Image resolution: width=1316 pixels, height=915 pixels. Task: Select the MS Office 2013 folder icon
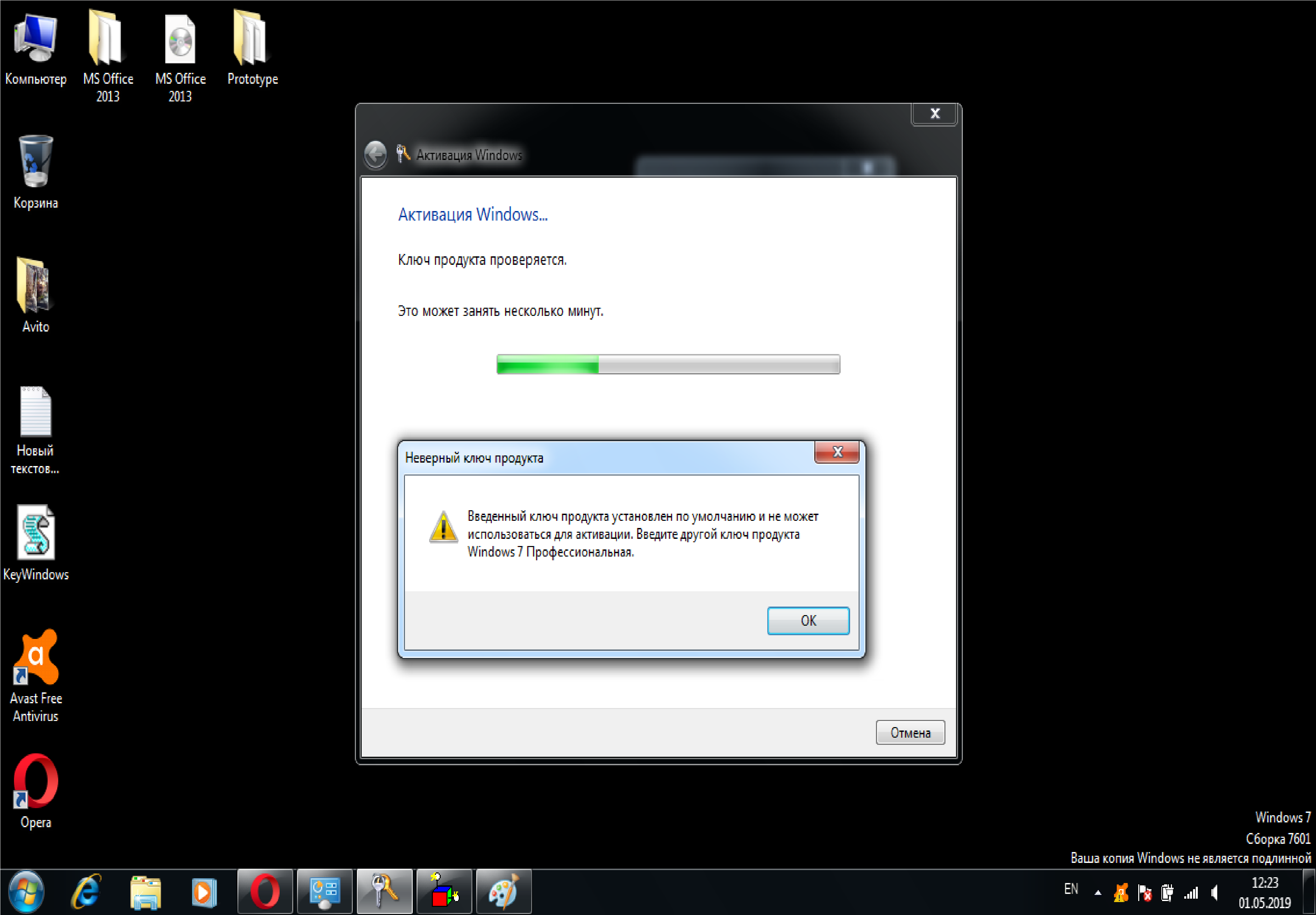(x=108, y=55)
